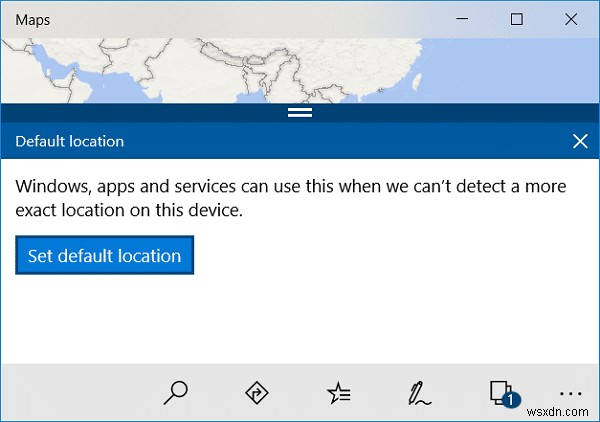The height and width of the screenshot is (422, 600).
Task: Open the map tabs icon with badge
Action: (501, 393)
